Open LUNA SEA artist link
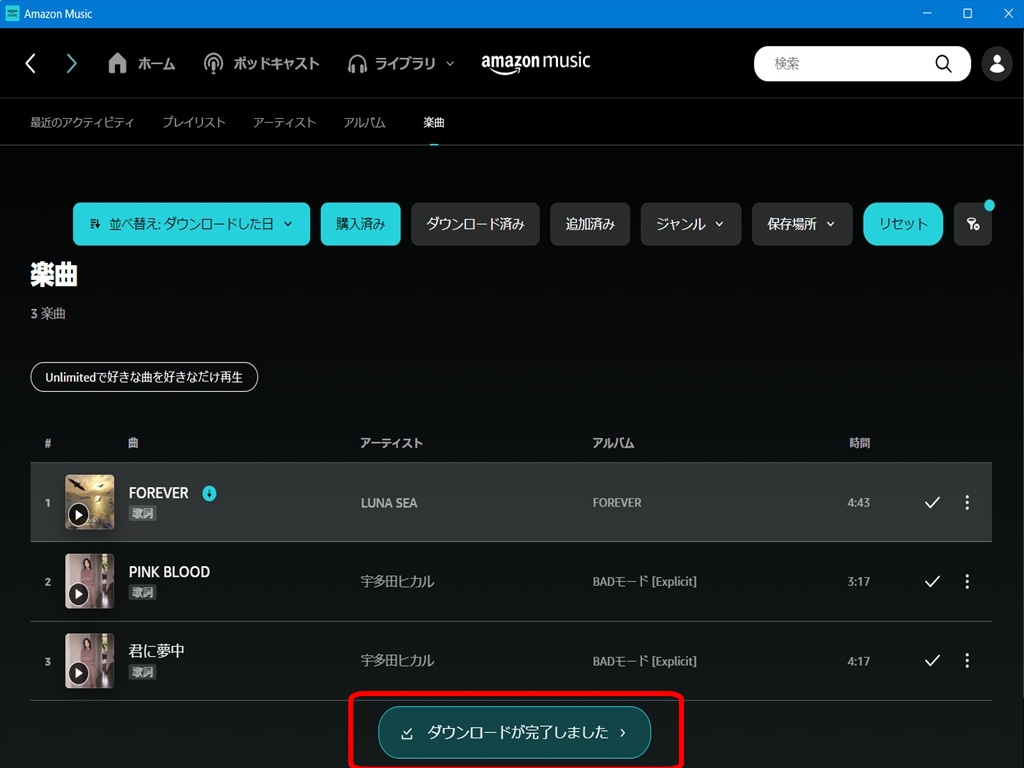1024x768 pixels. point(389,503)
